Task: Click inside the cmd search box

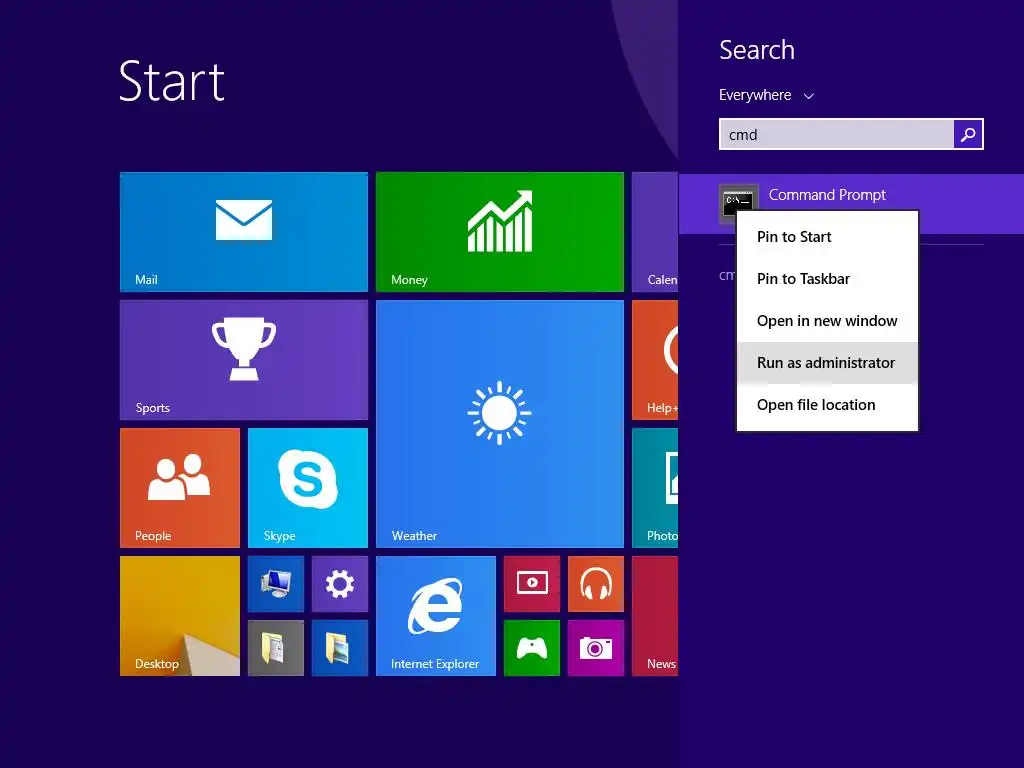Action: [837, 135]
